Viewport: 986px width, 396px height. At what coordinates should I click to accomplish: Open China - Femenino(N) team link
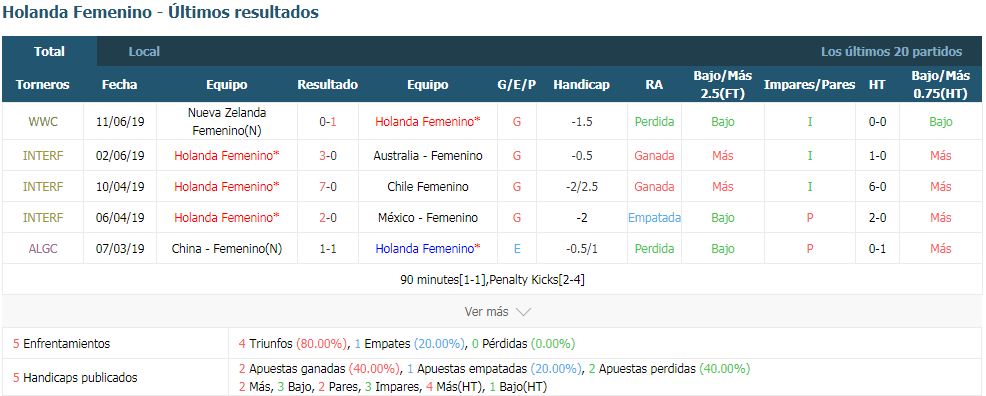click(227, 248)
